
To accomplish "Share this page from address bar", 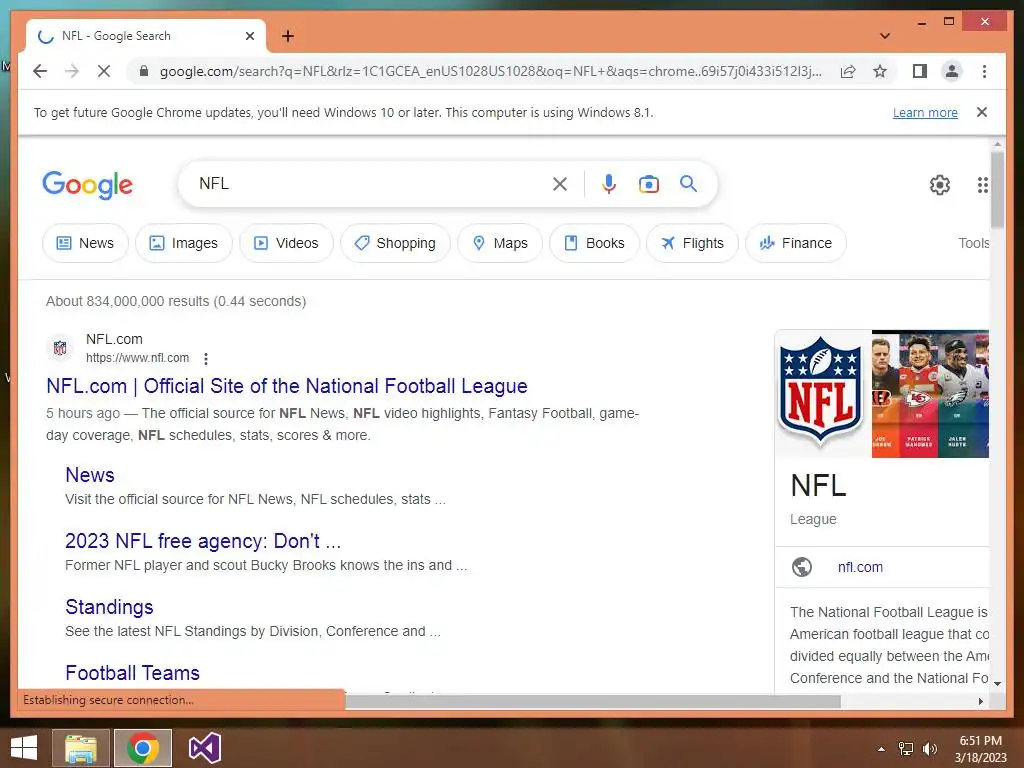I will point(848,71).
